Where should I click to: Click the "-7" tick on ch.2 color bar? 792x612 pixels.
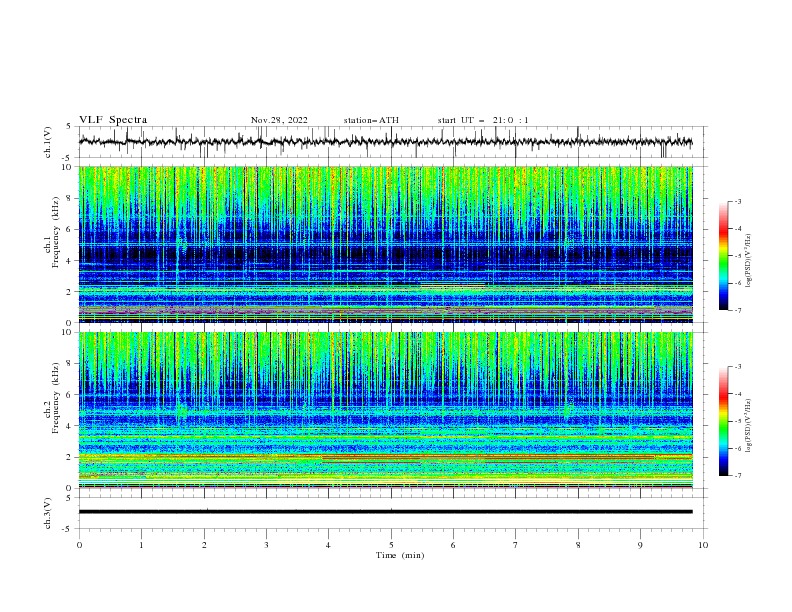pyautogui.click(x=738, y=476)
